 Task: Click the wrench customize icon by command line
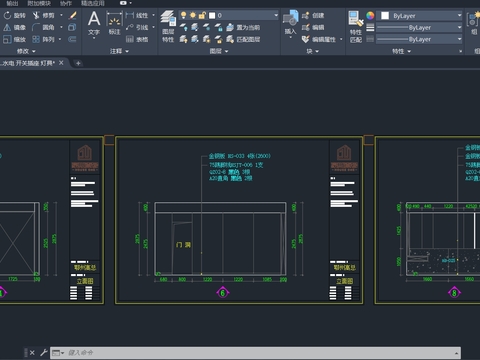coord(44,352)
